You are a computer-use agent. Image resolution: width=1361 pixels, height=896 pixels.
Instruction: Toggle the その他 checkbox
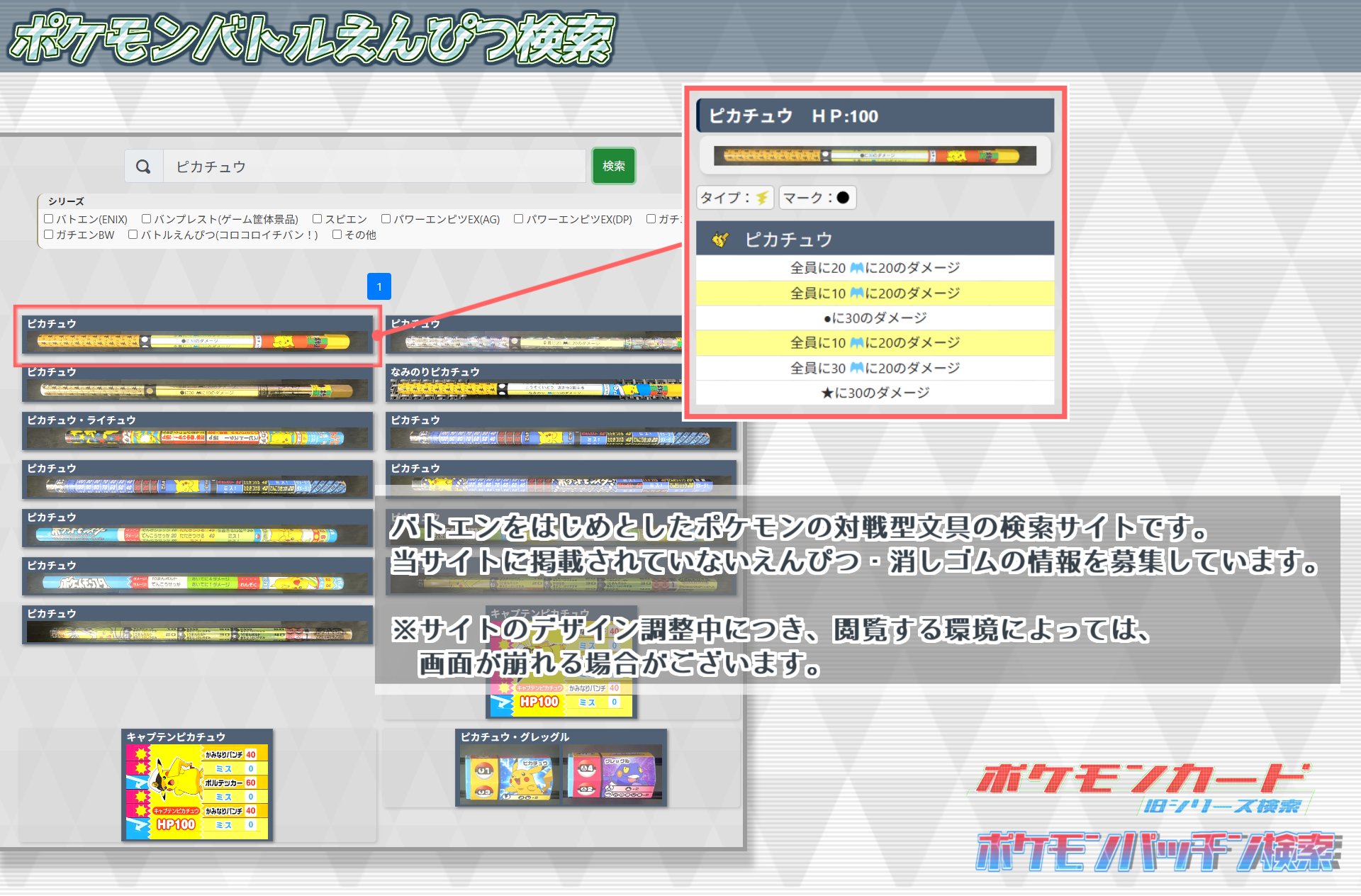(337, 235)
